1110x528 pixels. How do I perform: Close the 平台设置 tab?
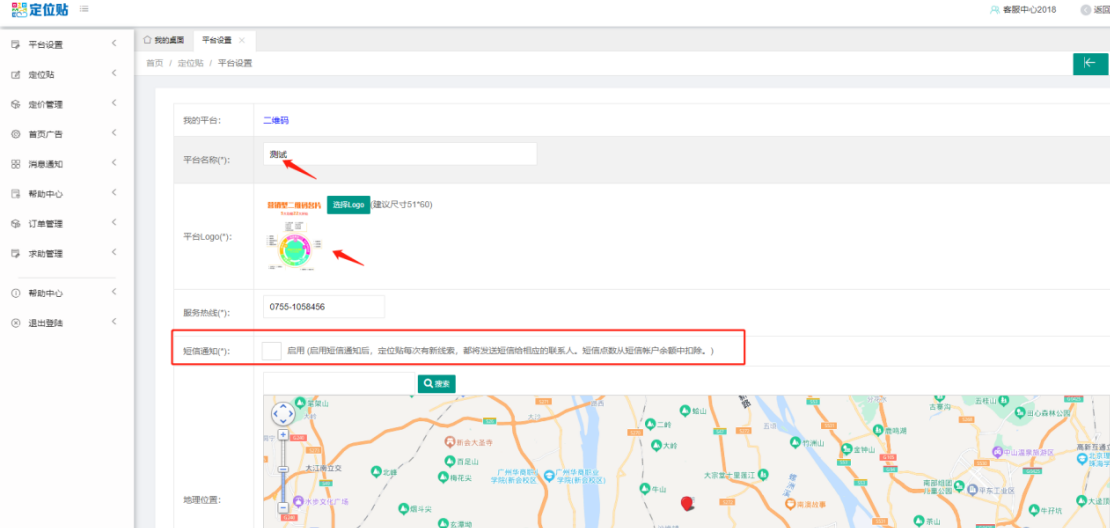click(242, 40)
